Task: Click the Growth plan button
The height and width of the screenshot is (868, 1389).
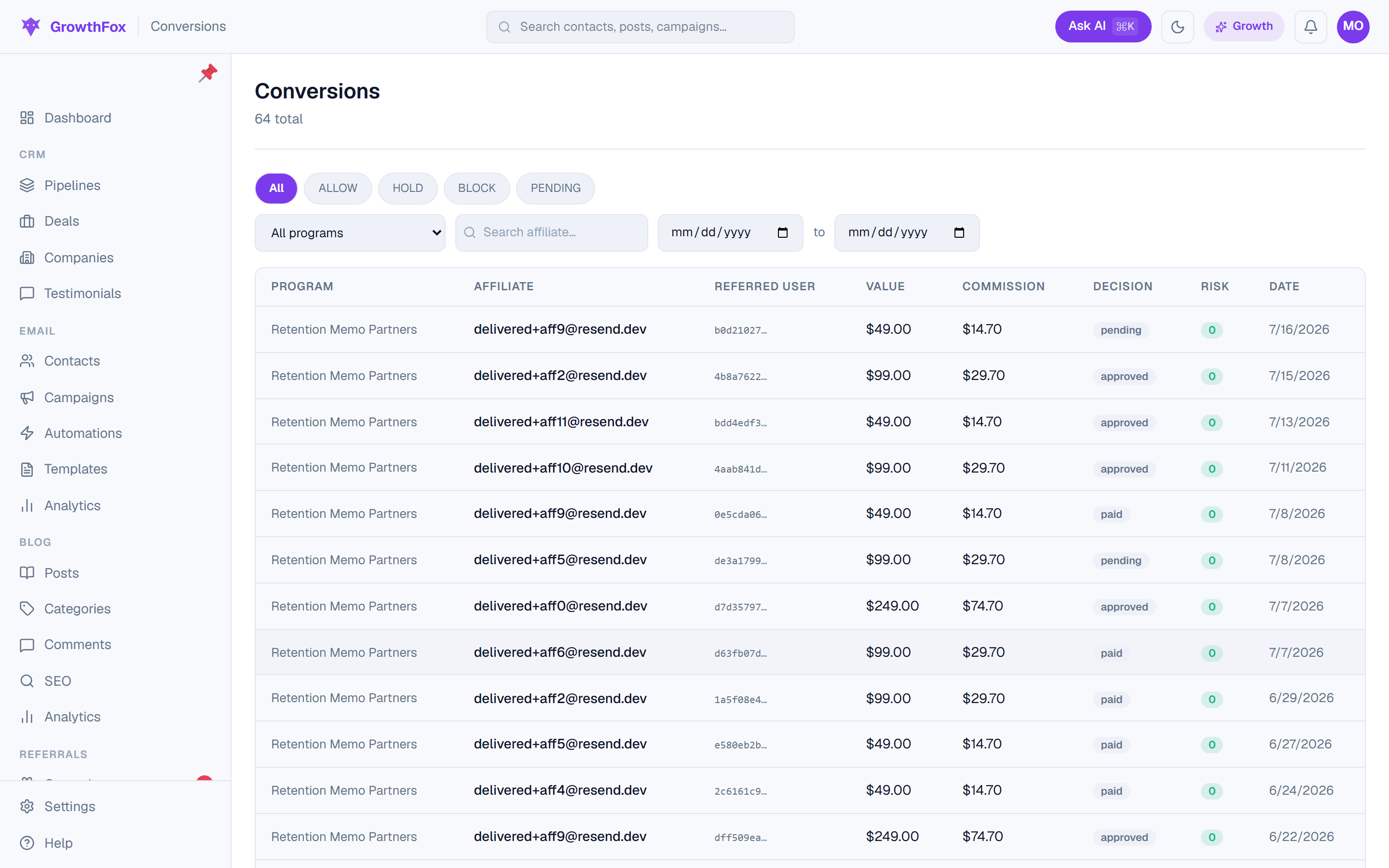Action: click(x=1244, y=27)
